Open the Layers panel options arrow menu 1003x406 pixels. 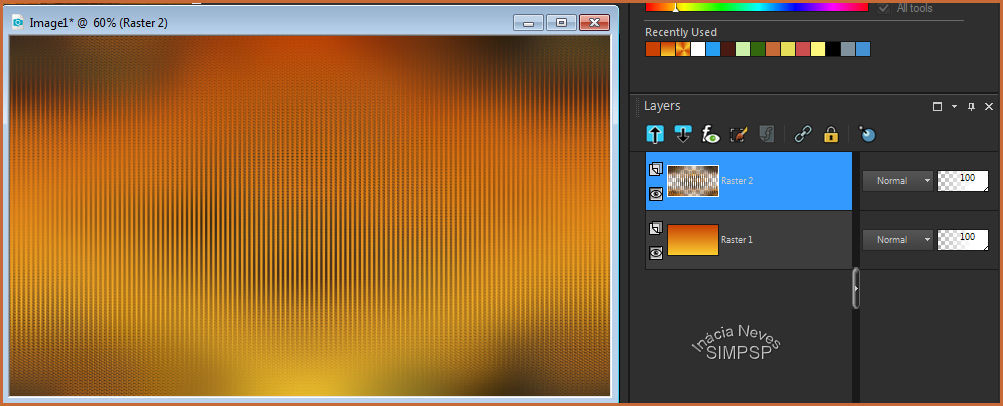coord(955,106)
